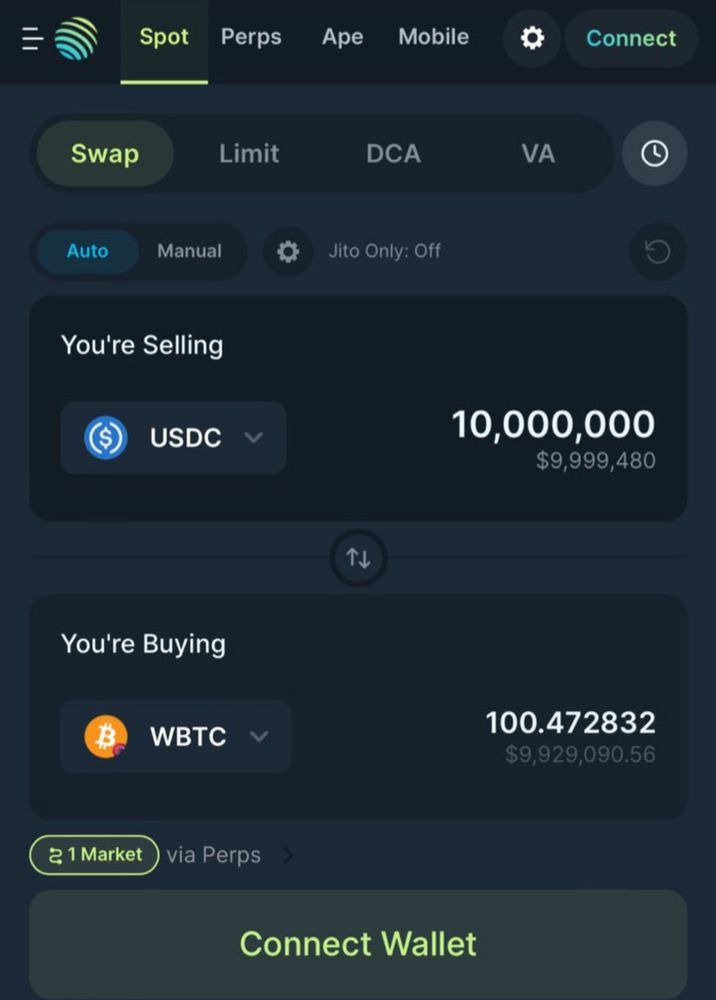
Task: Click the USDC coin icon
Action: [x=106, y=438]
